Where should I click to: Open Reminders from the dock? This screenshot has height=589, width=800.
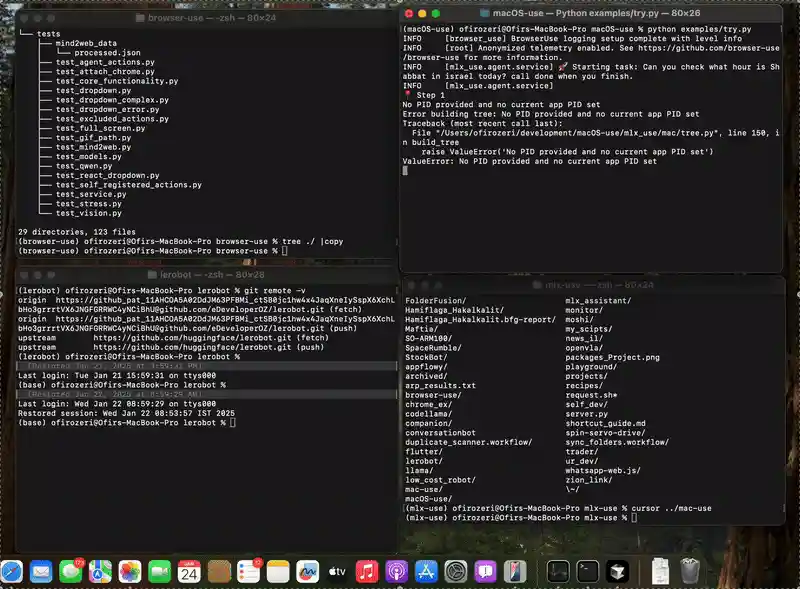click(248, 571)
